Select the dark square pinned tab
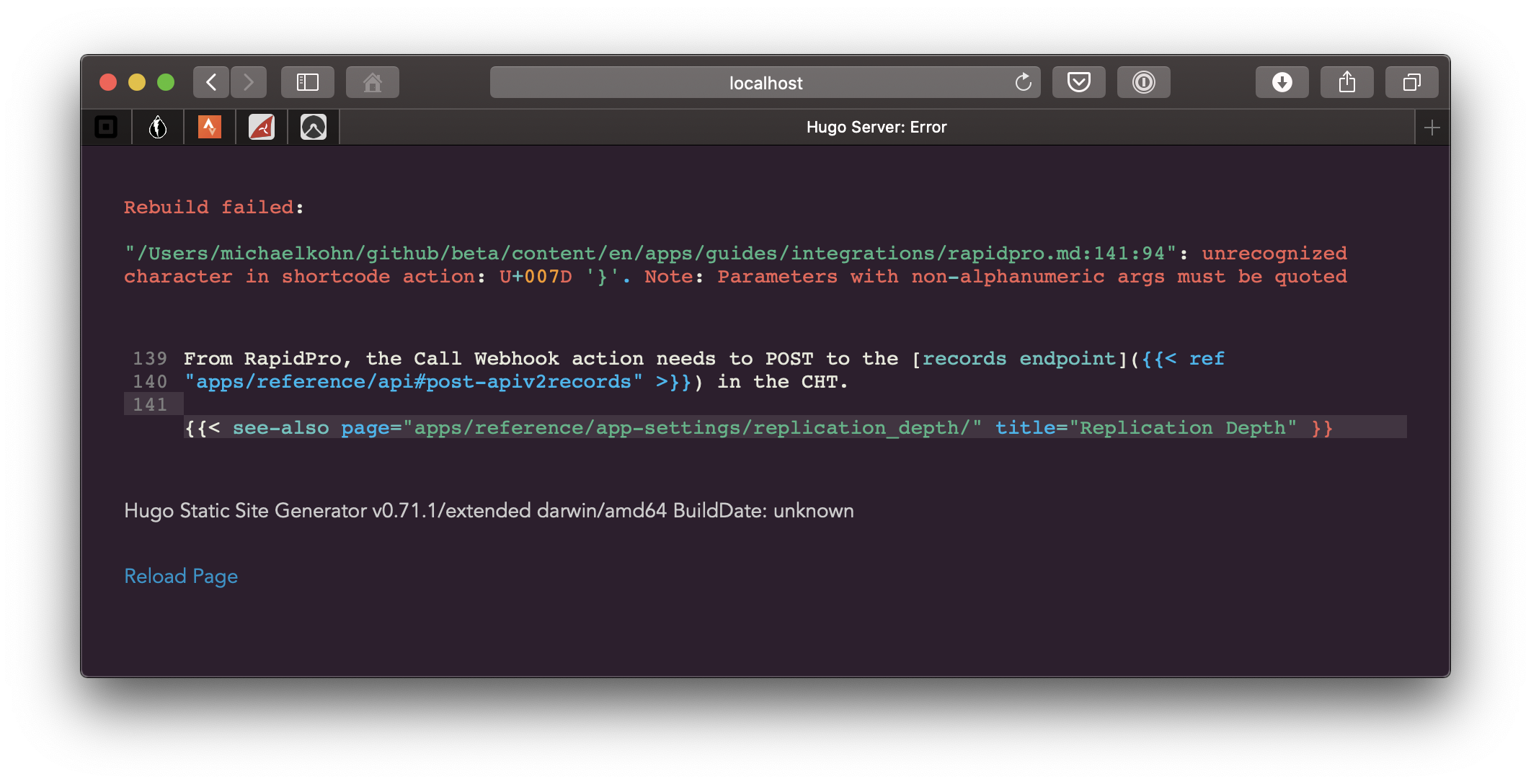This screenshot has width=1531, height=784. [107, 126]
